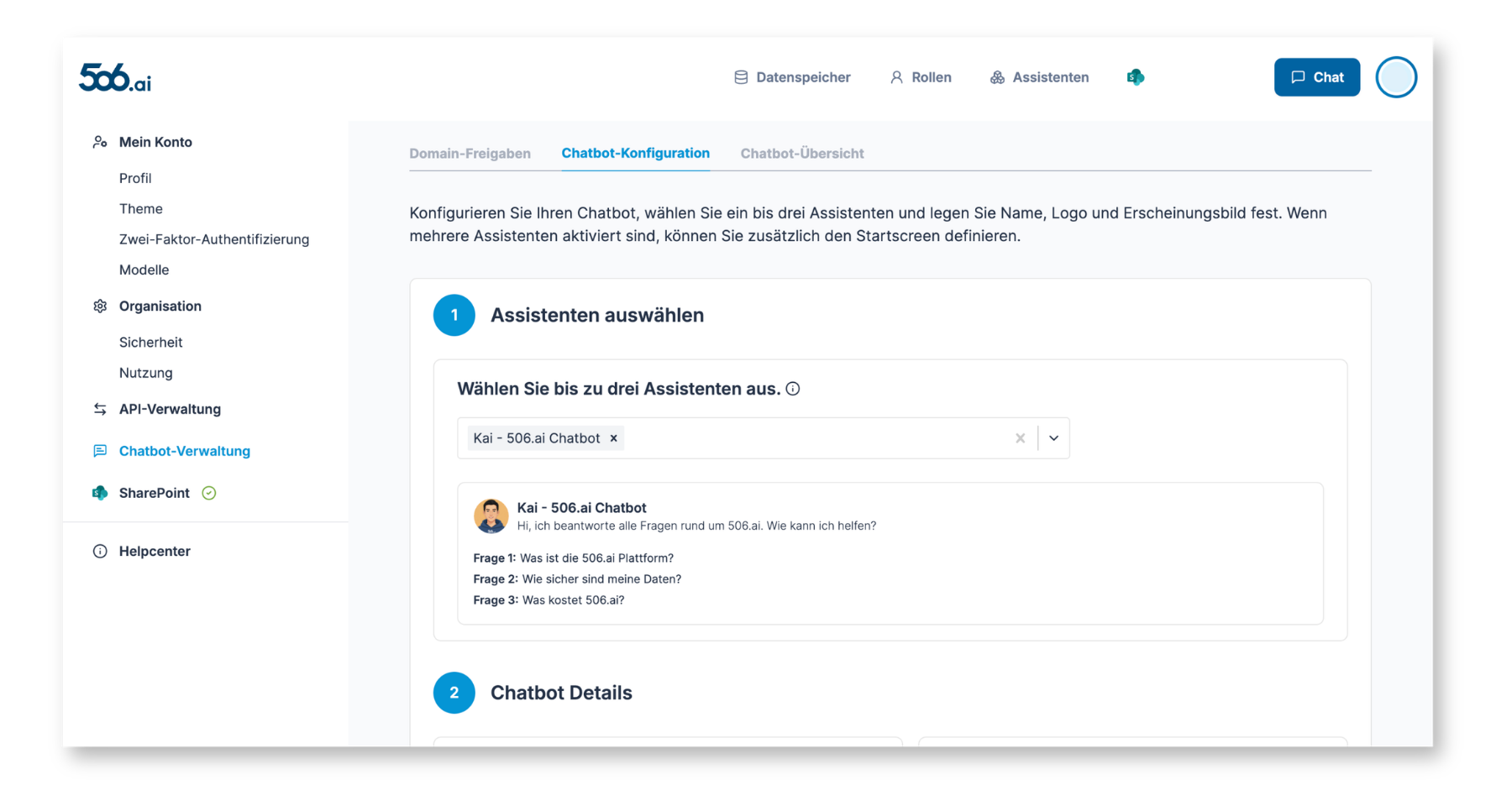The width and height of the screenshot is (1512, 806).
Task: Click the green SharePoint connected checkmark
Action: 209,493
